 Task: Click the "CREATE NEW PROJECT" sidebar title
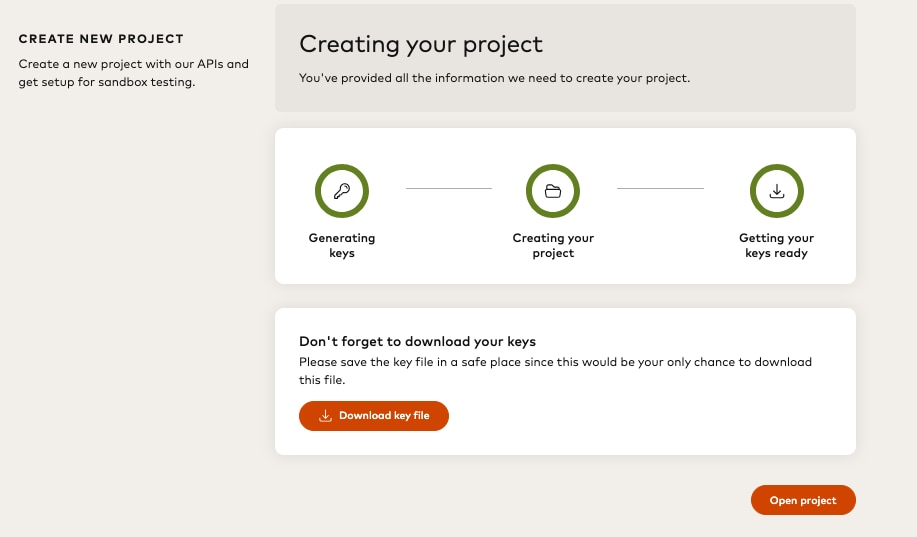pyautogui.click(x=101, y=39)
